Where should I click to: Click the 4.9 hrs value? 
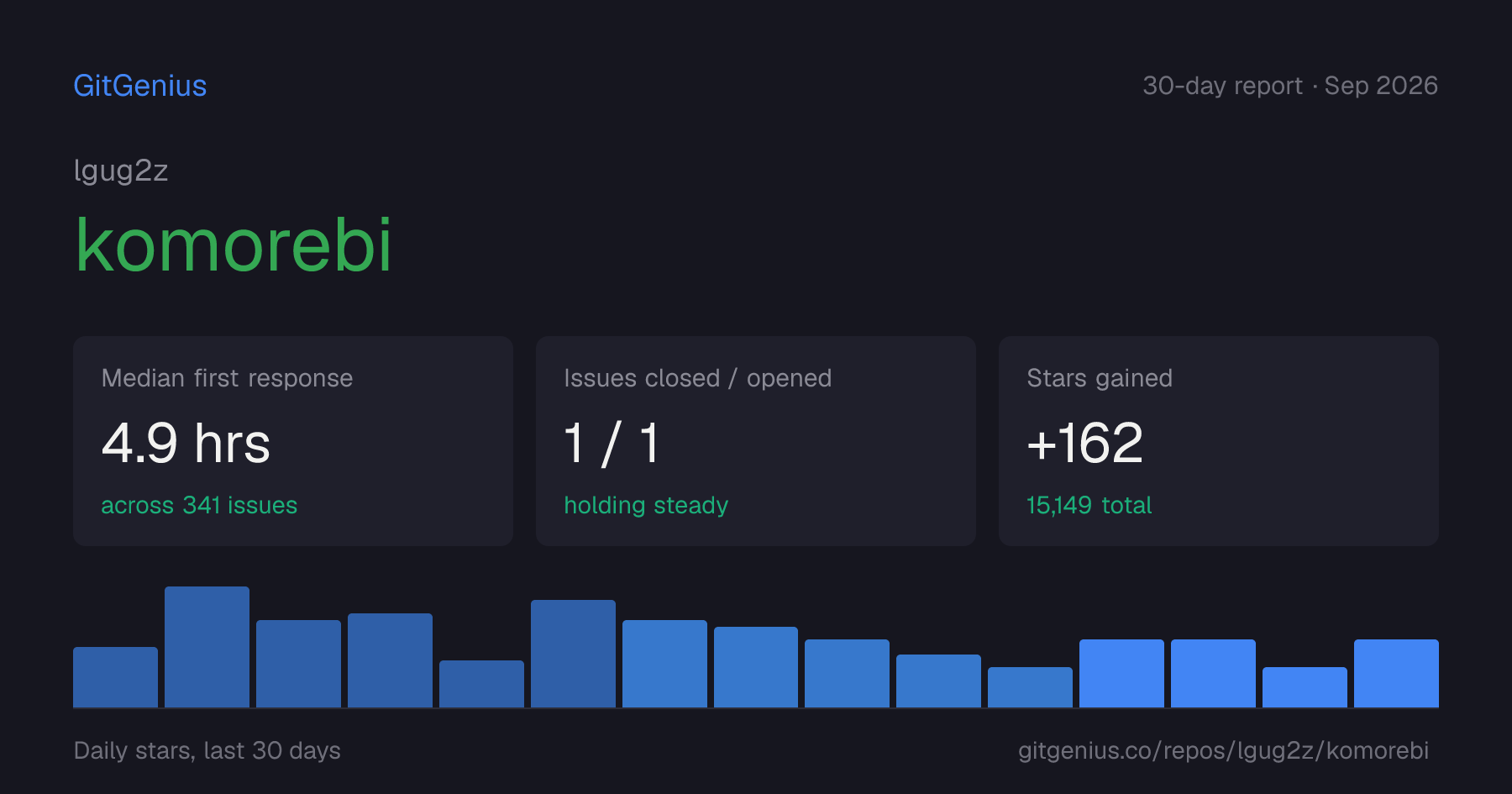(x=186, y=443)
